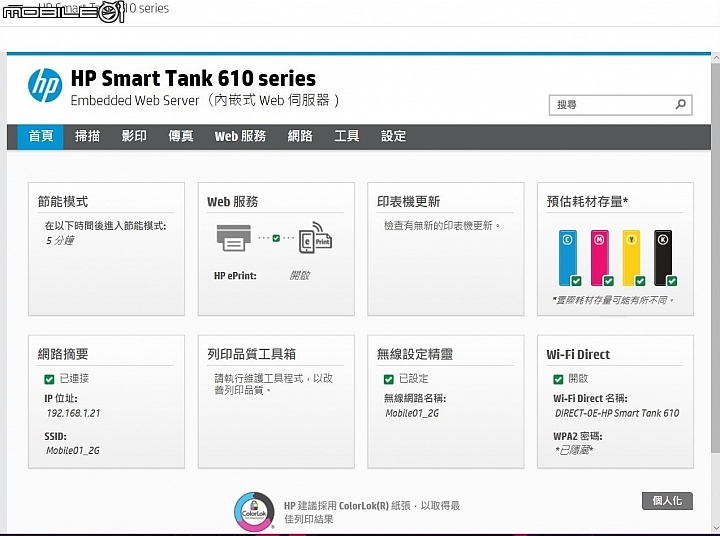
Task: Open the 節能模式 card heading
Action: pos(63,202)
